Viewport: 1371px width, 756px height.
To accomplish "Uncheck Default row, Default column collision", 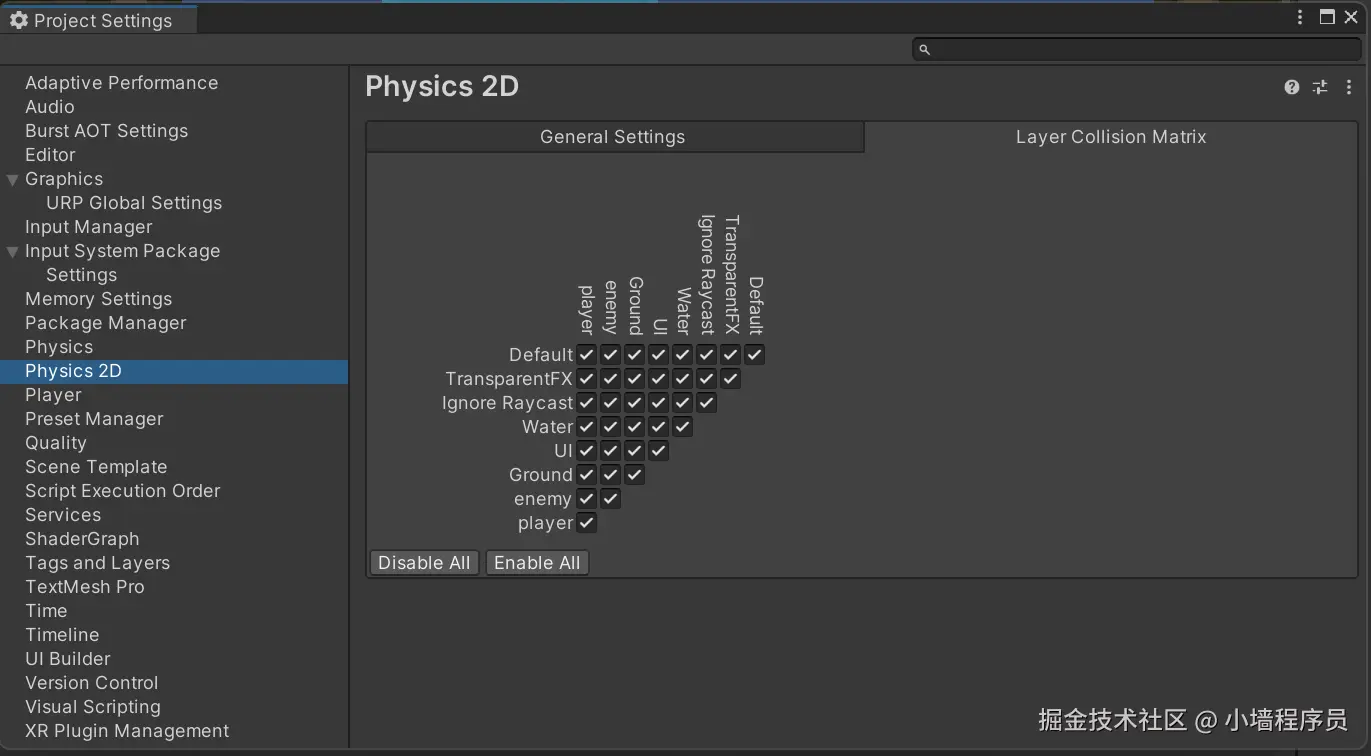I will (755, 355).
